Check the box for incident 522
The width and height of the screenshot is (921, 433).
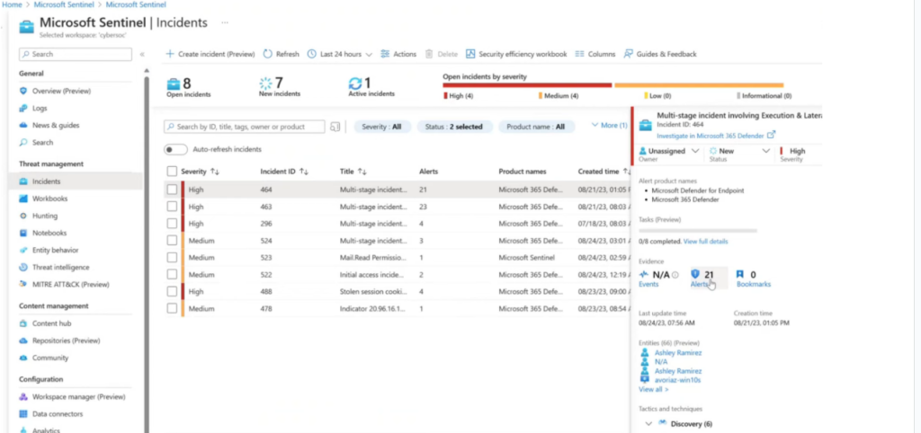click(172, 274)
